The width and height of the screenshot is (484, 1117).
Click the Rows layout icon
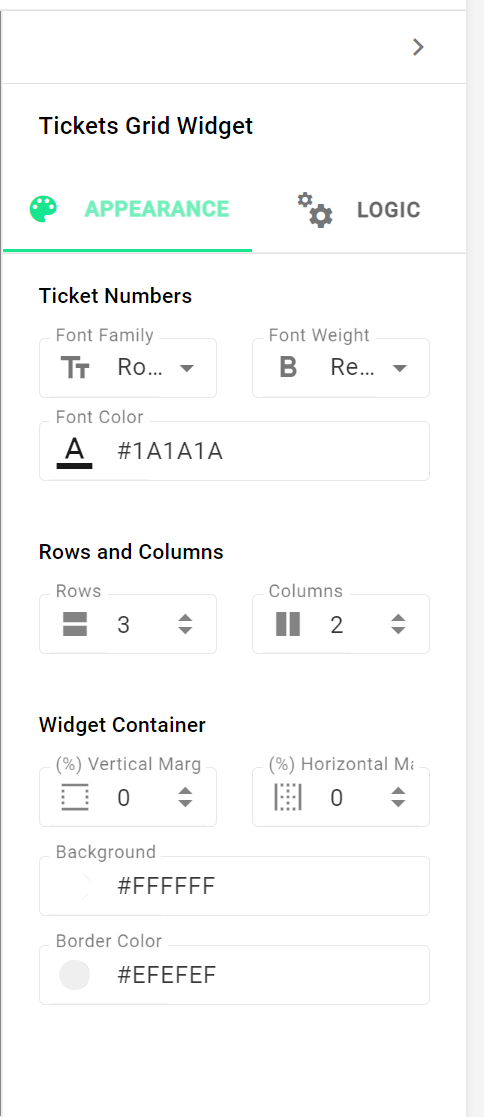pos(75,624)
